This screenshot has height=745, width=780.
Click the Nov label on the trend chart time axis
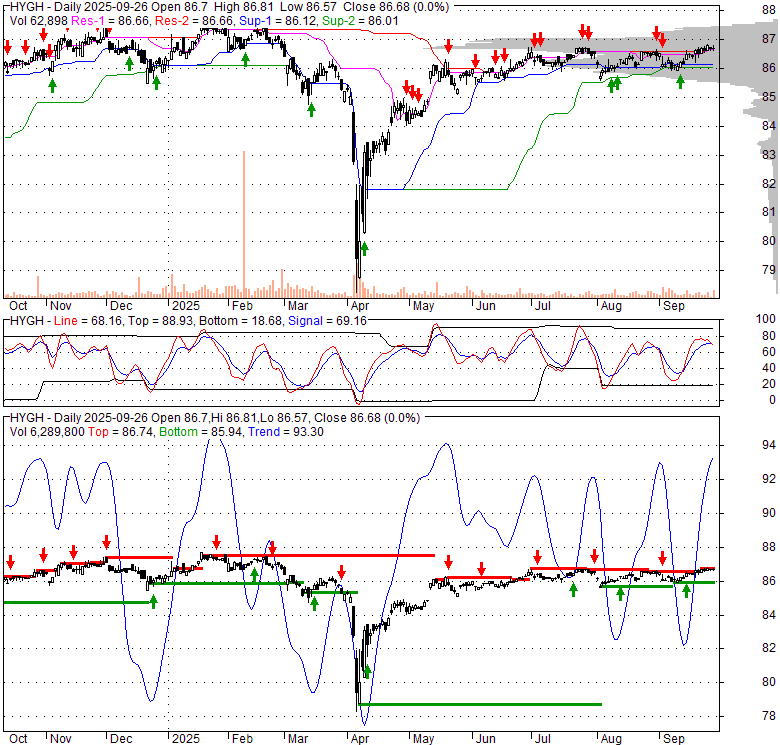(x=61, y=739)
